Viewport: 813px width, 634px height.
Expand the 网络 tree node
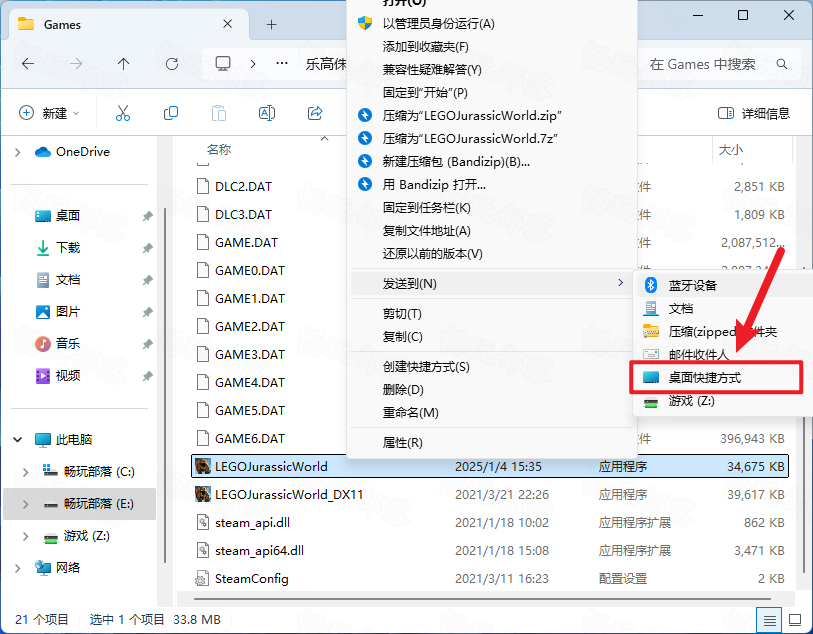[18, 568]
